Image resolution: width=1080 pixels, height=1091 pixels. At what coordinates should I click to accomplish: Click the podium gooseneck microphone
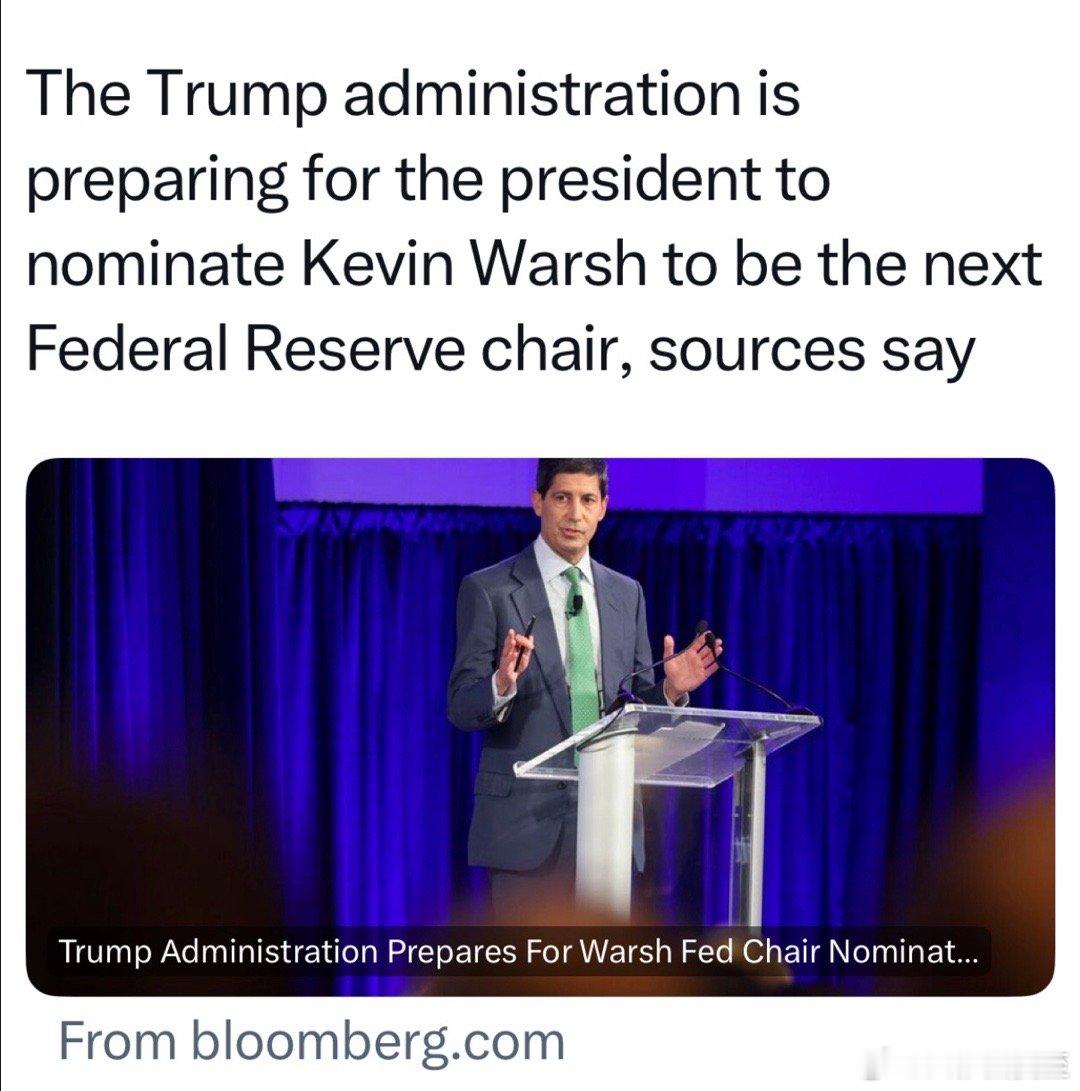[x=750, y=673]
